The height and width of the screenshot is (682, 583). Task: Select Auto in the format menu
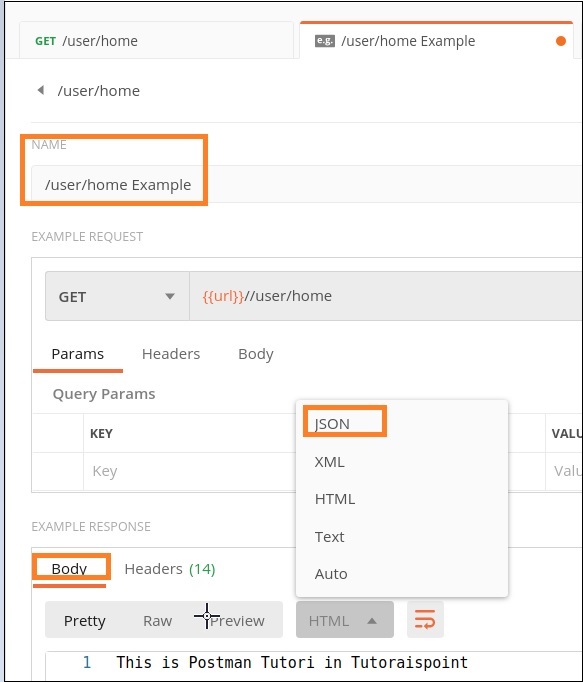click(x=331, y=574)
